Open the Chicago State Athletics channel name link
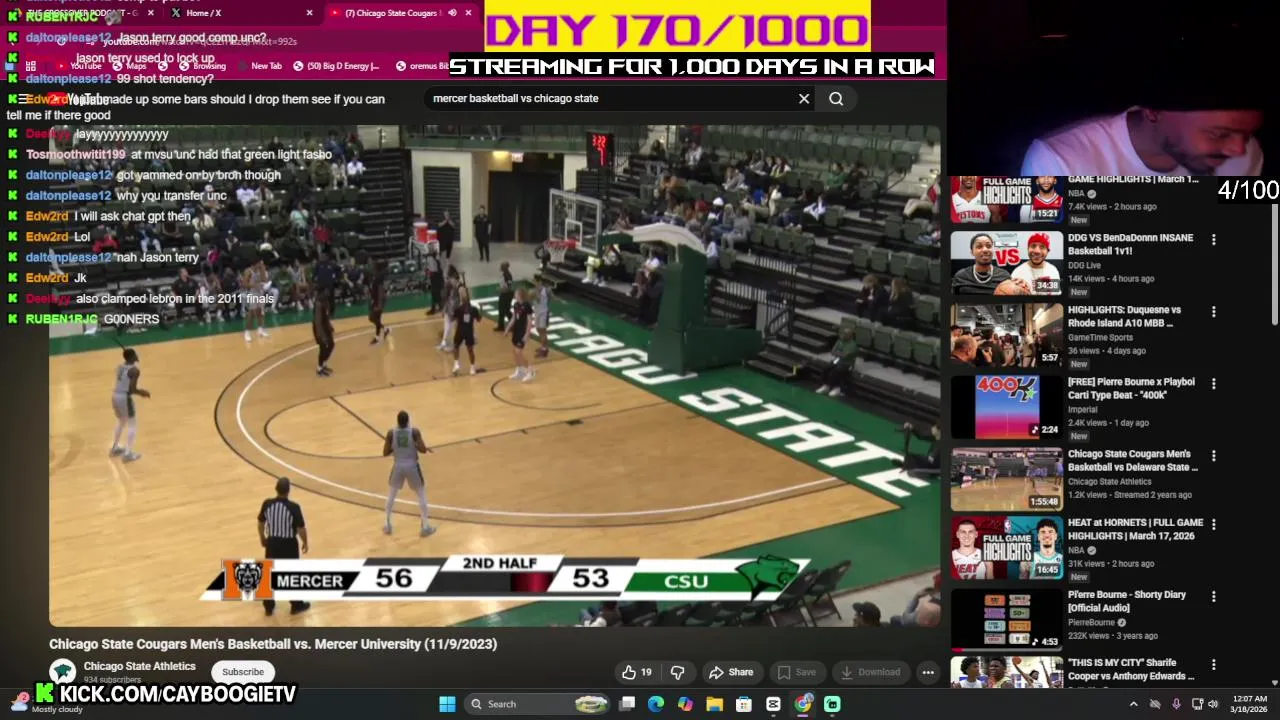 pos(139,666)
